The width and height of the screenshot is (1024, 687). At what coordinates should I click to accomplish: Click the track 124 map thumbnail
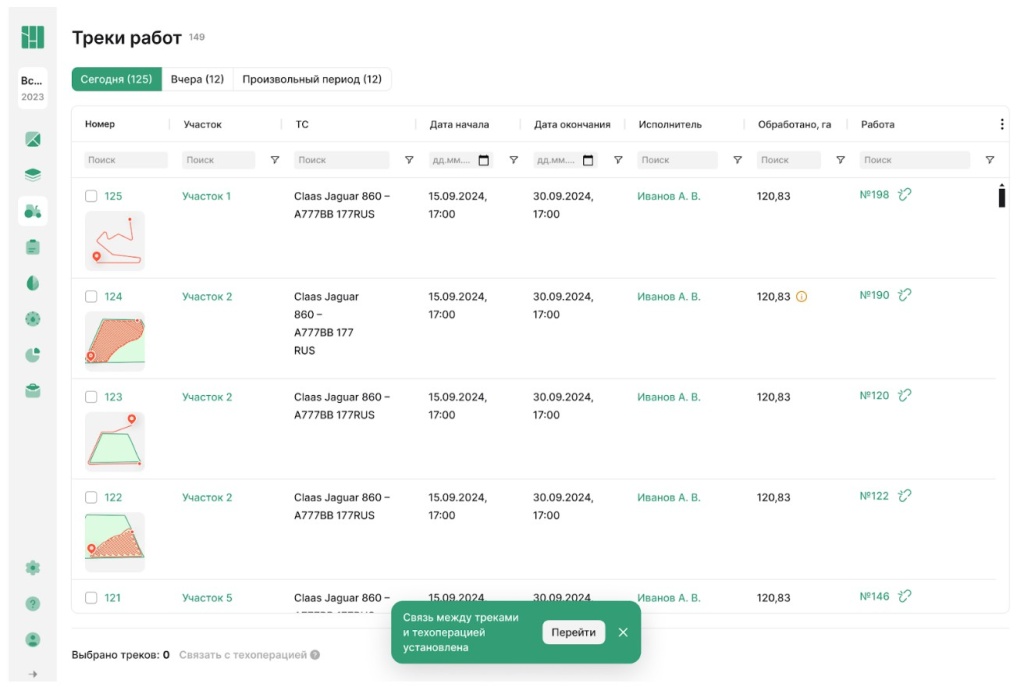point(115,341)
